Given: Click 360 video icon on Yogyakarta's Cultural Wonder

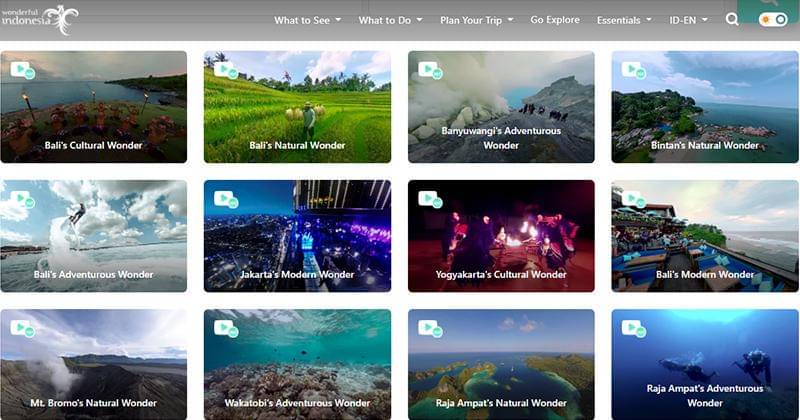Looking at the screenshot, I should 430,199.
